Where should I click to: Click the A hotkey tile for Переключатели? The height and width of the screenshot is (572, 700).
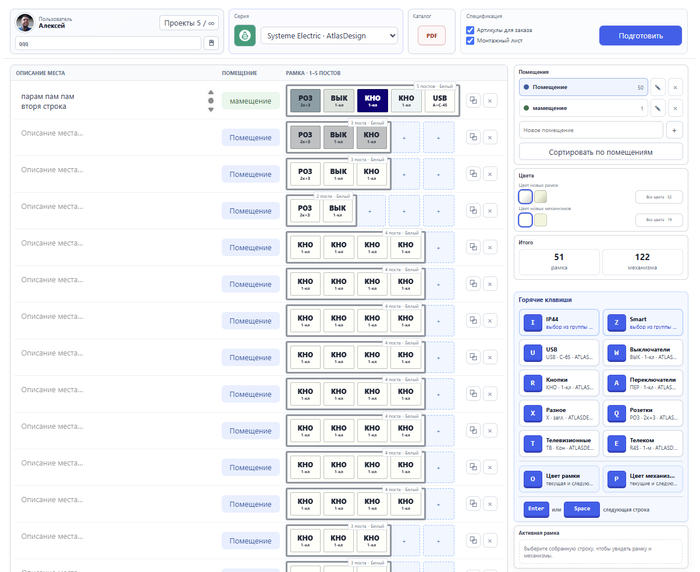pos(643,383)
